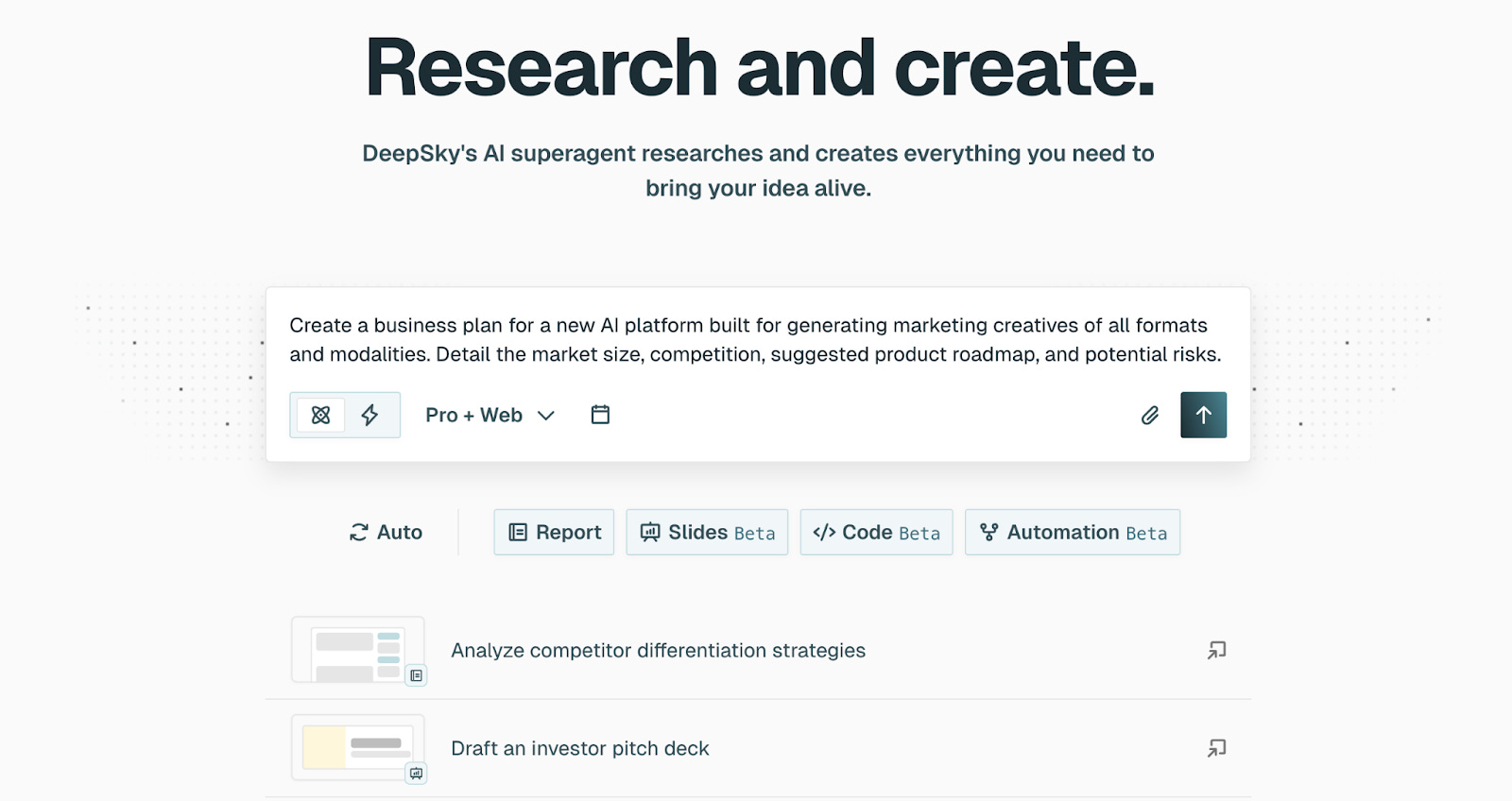Open suggestion Draft an investor pitch deck

click(757, 748)
